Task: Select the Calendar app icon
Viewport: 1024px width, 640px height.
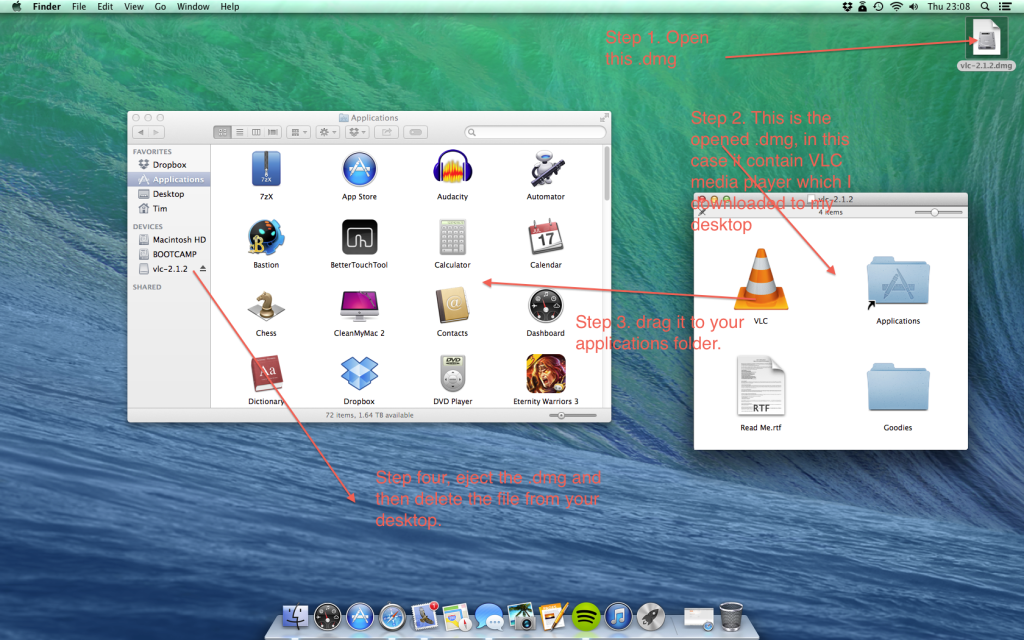Action: 545,237
